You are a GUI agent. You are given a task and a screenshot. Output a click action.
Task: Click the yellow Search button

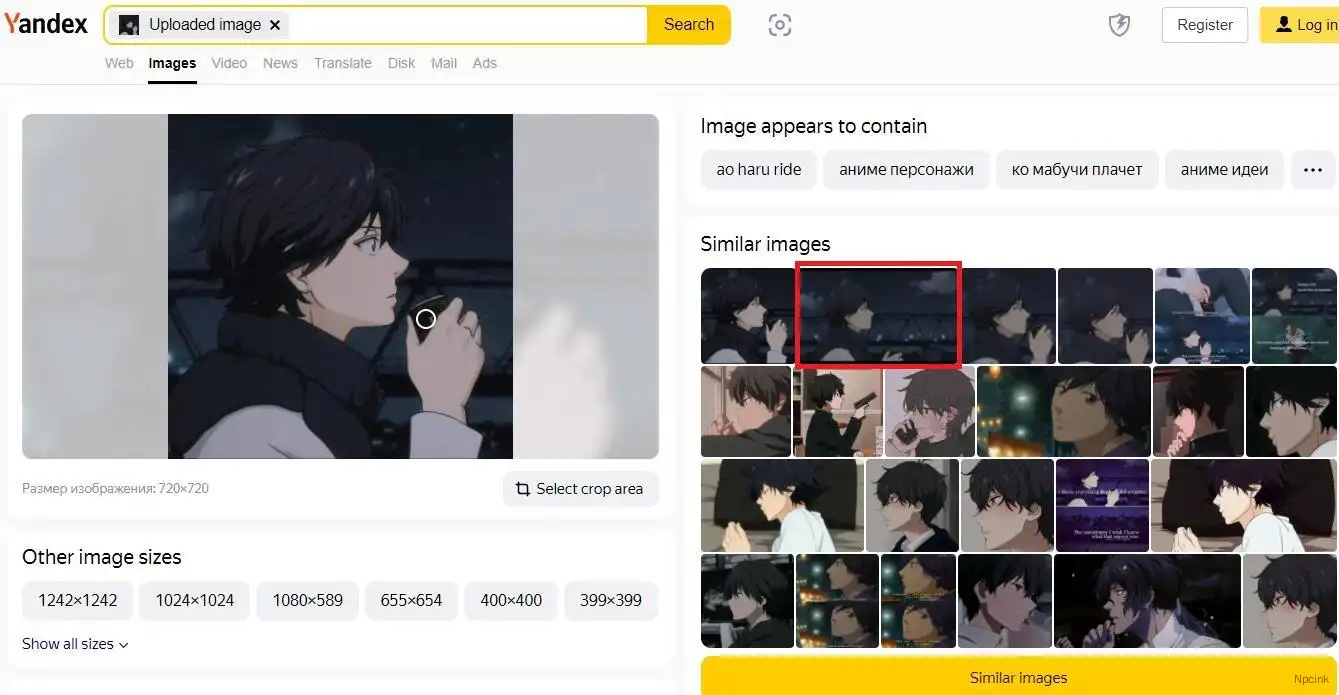click(x=689, y=25)
